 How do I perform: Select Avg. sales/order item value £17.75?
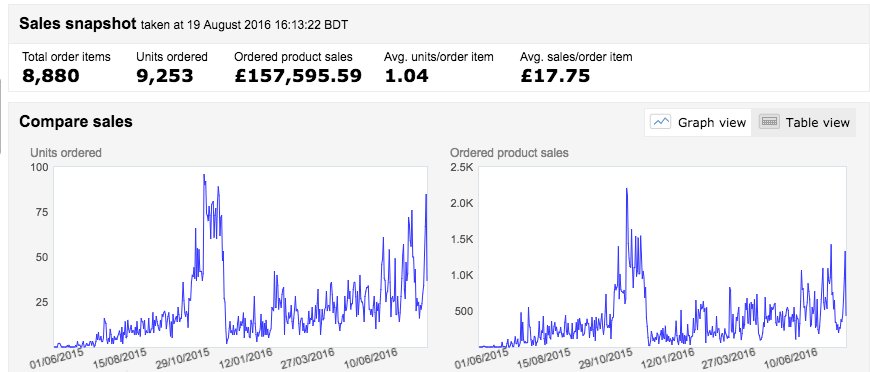click(x=555, y=76)
